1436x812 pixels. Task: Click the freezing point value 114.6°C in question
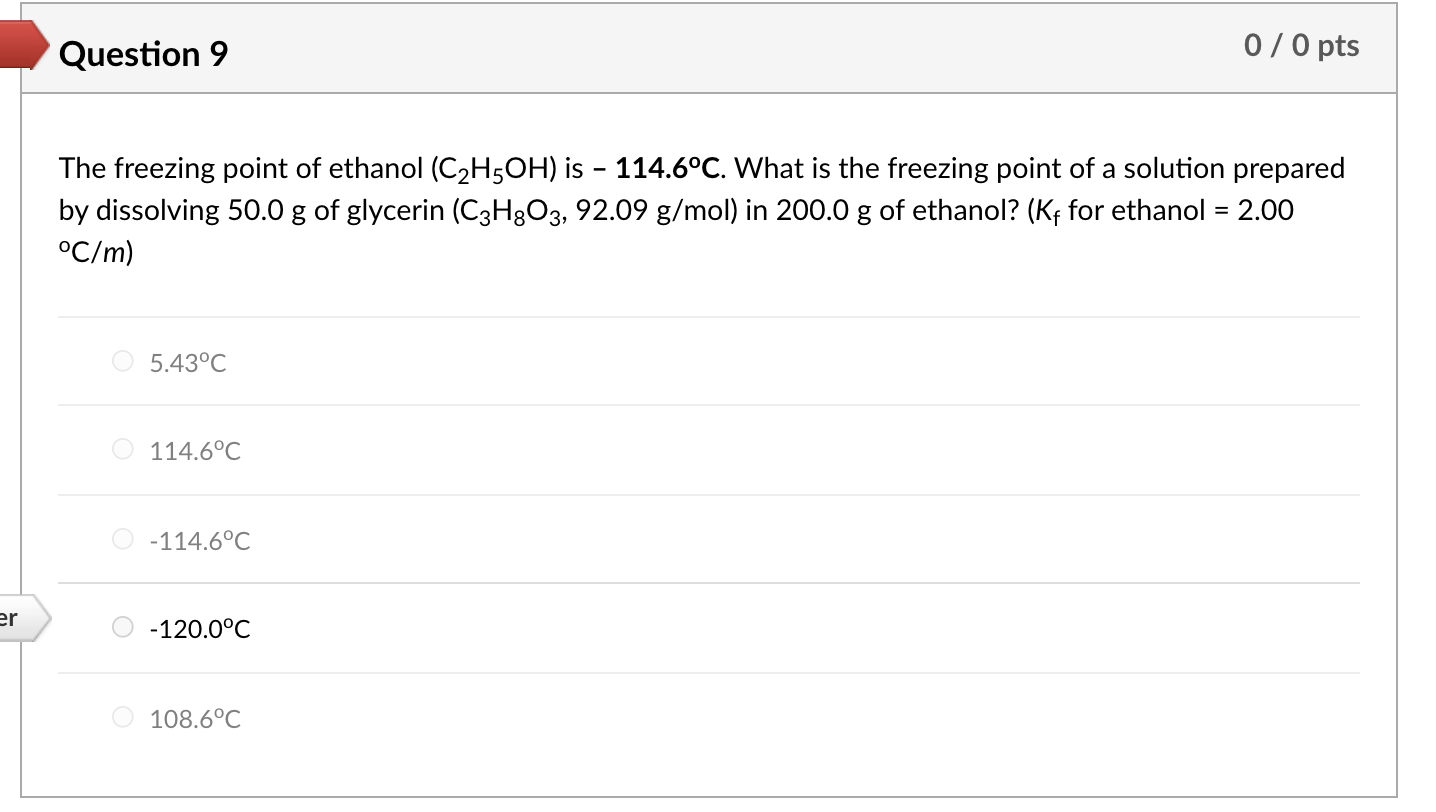coord(666,168)
